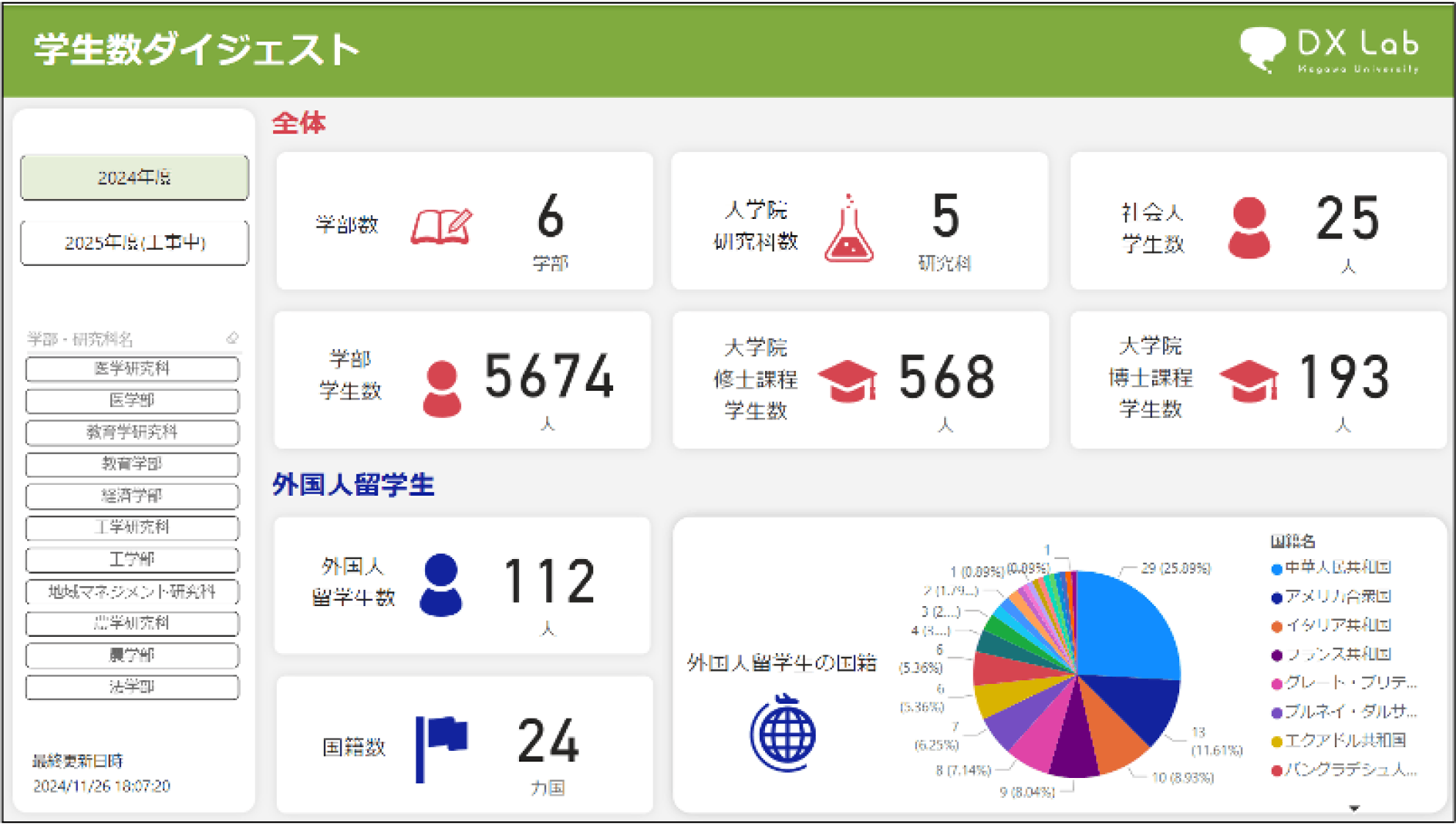The image size is (1456, 825).
Task: Click the 112 international student count
Action: pyautogui.click(x=549, y=582)
